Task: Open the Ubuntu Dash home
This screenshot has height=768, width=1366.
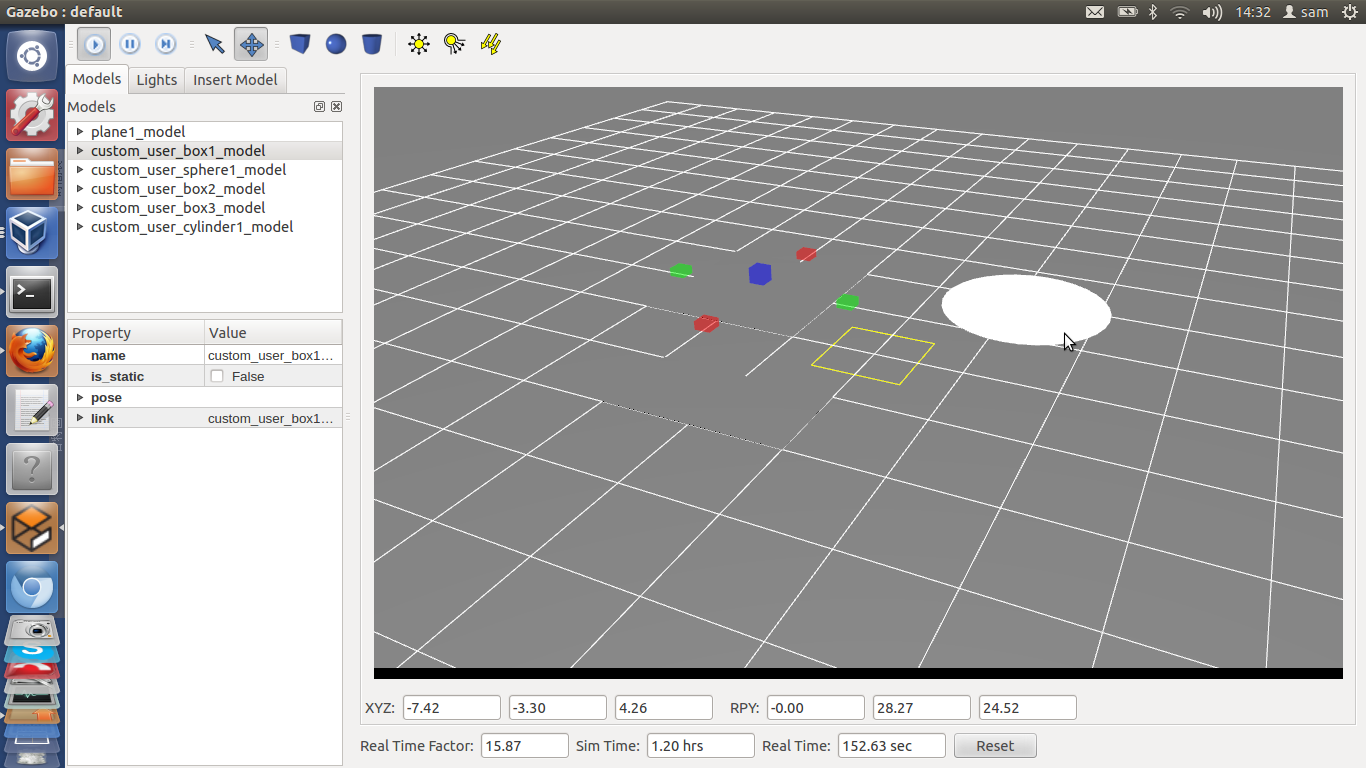Action: click(x=32, y=56)
